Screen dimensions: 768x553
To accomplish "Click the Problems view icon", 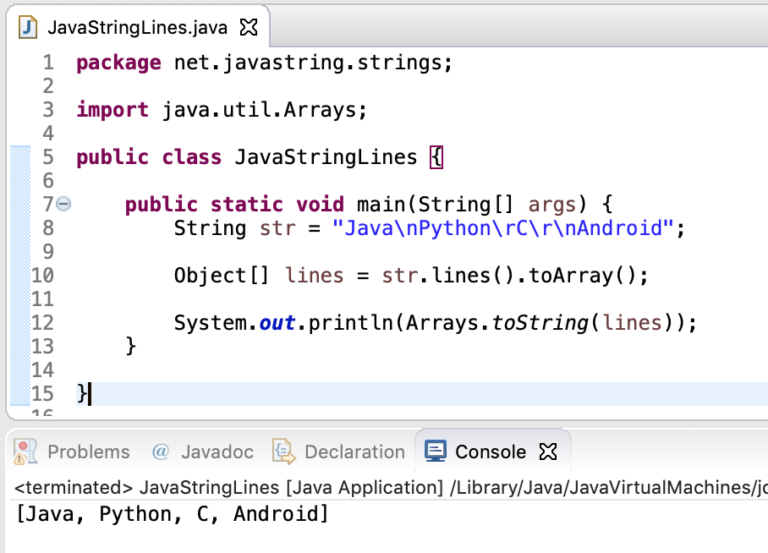I will [x=25, y=451].
